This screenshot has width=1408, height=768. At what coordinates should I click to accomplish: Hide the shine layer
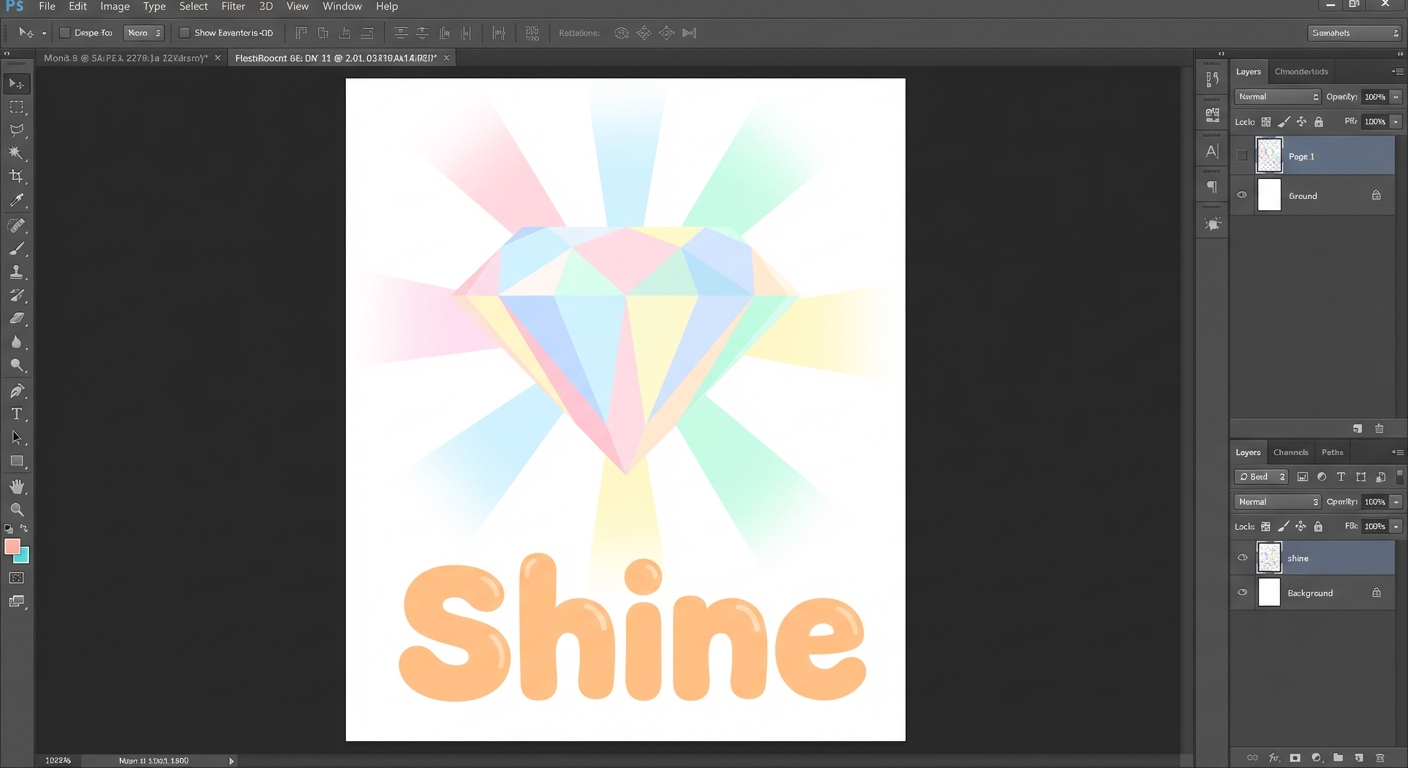[1242, 558]
